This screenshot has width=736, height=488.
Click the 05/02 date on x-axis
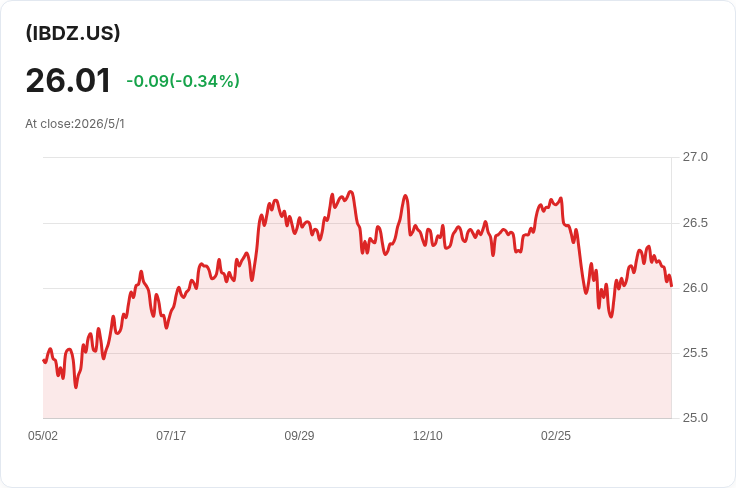43,436
